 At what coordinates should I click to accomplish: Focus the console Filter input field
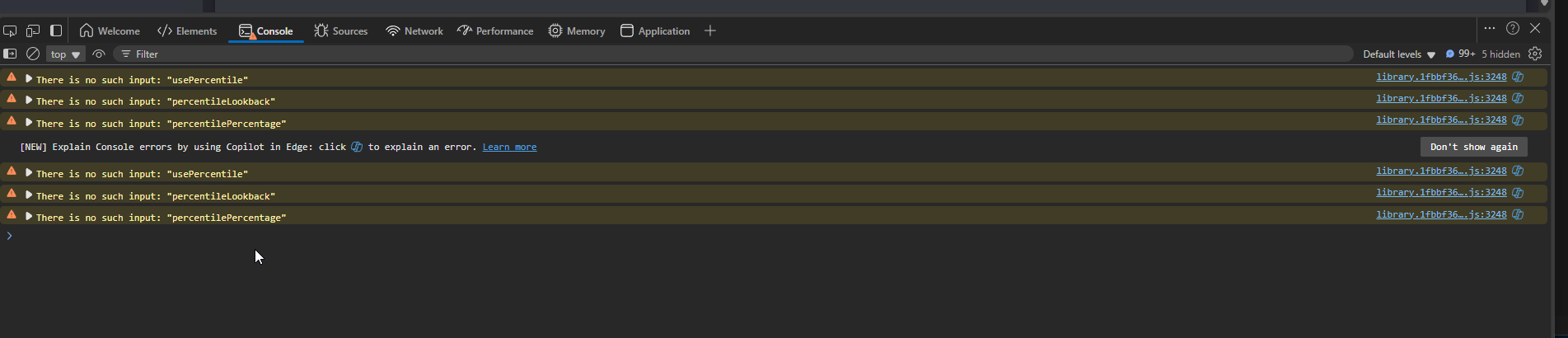coord(733,54)
